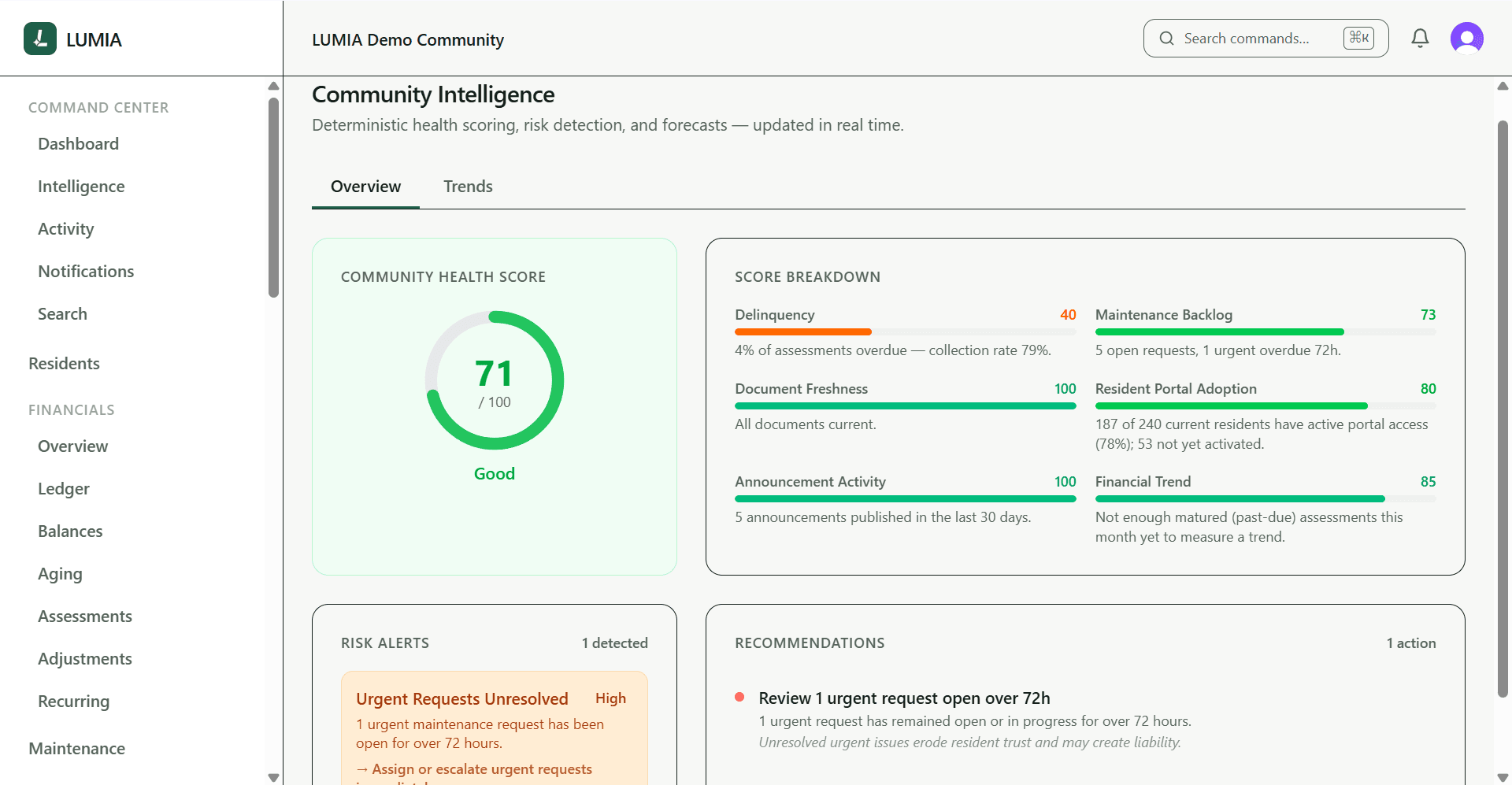This screenshot has height=785, width=1512.
Task: Click the main page scroll down arrow
Action: tap(1503, 778)
